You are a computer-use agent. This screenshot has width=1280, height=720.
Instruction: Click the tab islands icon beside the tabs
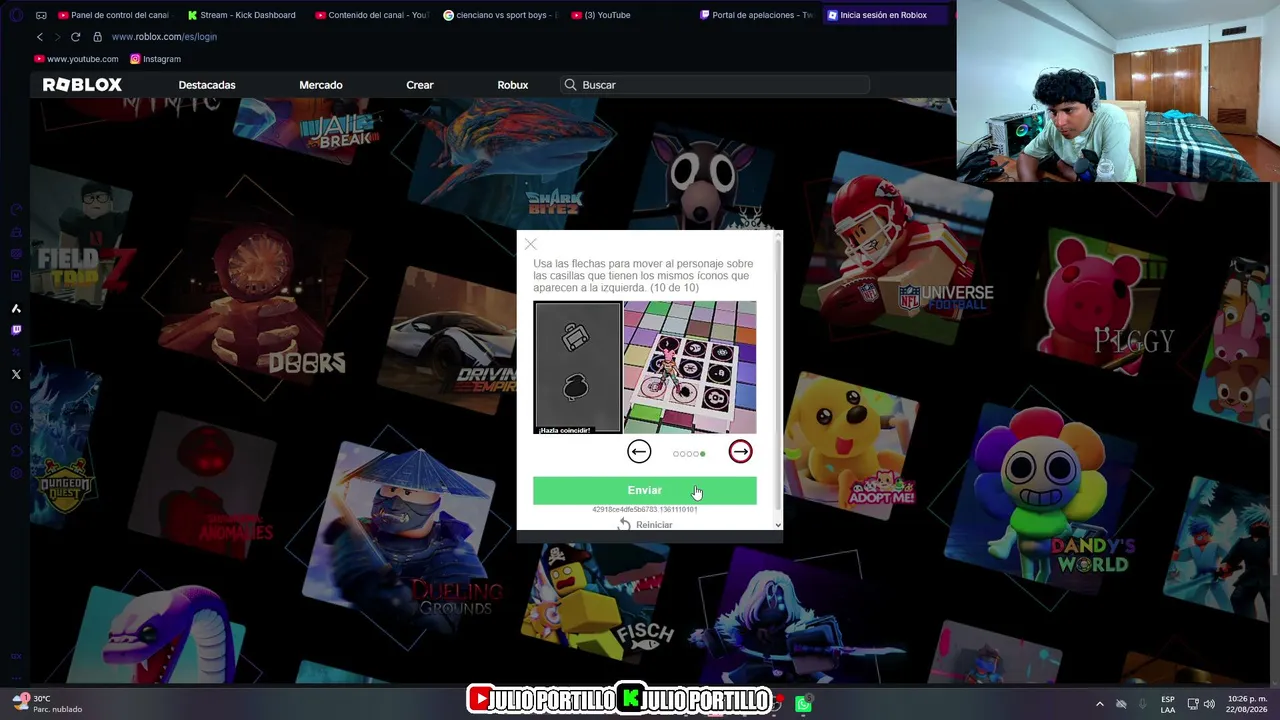[x=41, y=15]
